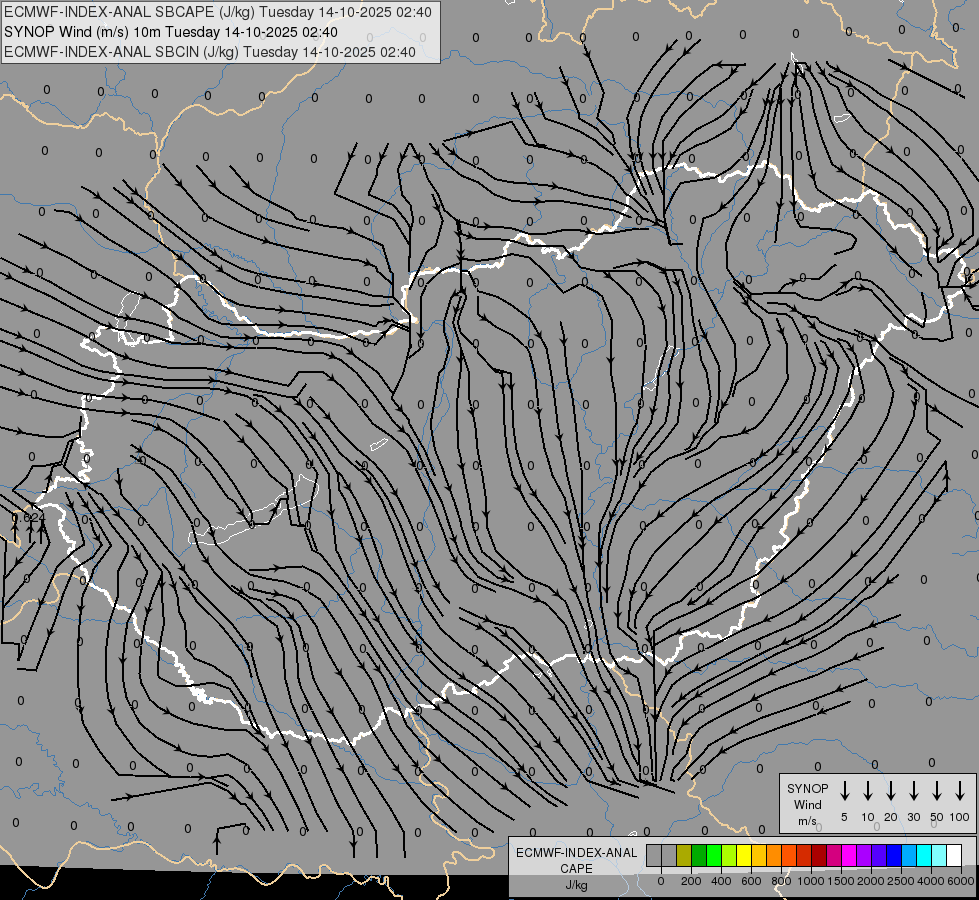Click the 600 tick label on CAPE scale
This screenshot has height=900, width=979.
(751, 881)
